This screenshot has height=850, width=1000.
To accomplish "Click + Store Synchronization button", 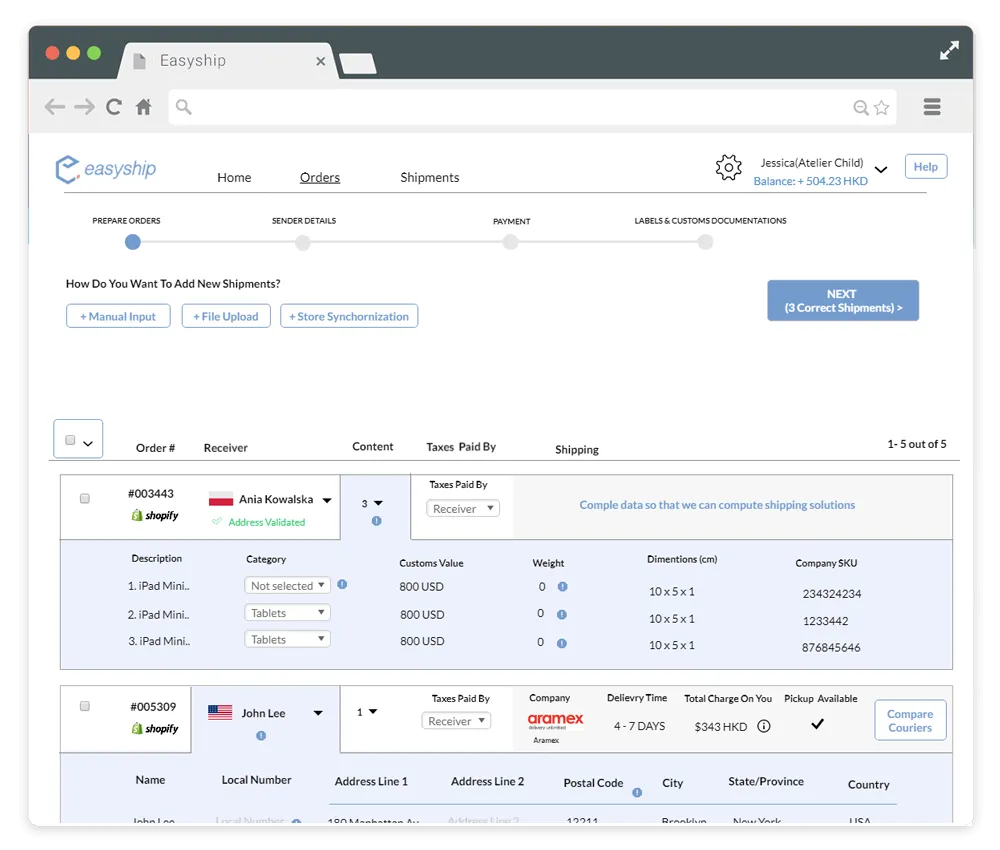I will point(349,316).
